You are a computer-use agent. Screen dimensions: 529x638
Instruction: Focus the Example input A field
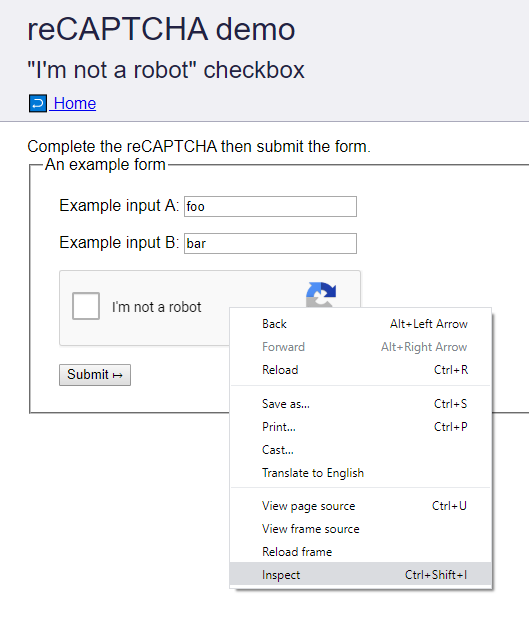tap(270, 206)
